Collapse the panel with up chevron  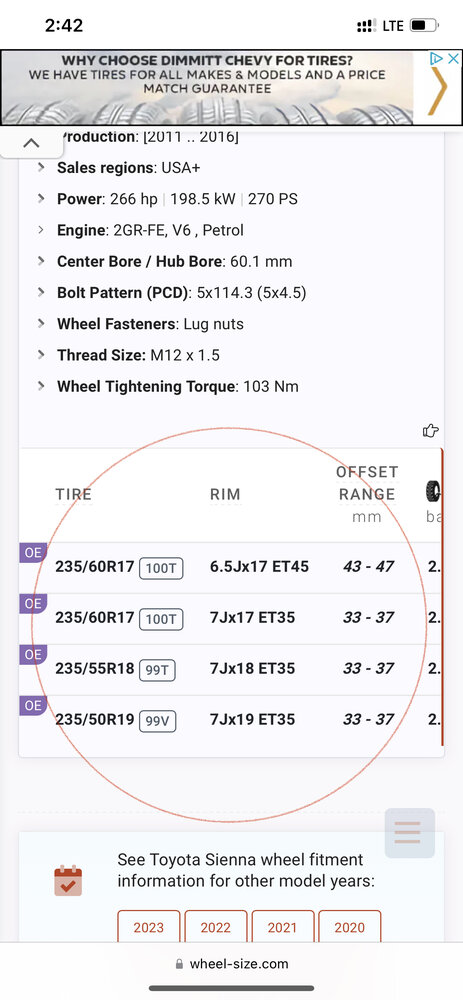(x=31, y=143)
